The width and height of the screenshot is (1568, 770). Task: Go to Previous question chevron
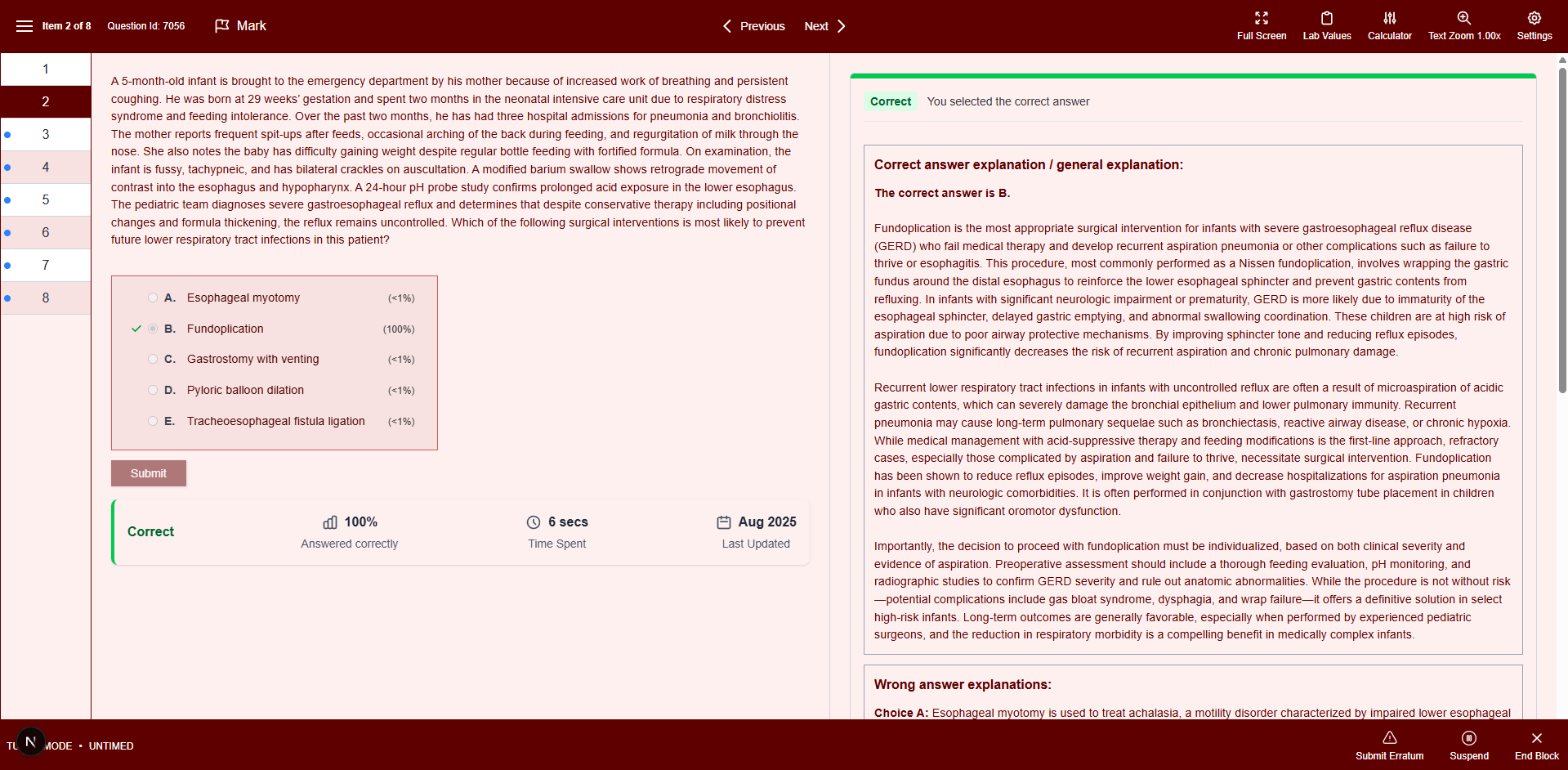(x=753, y=26)
